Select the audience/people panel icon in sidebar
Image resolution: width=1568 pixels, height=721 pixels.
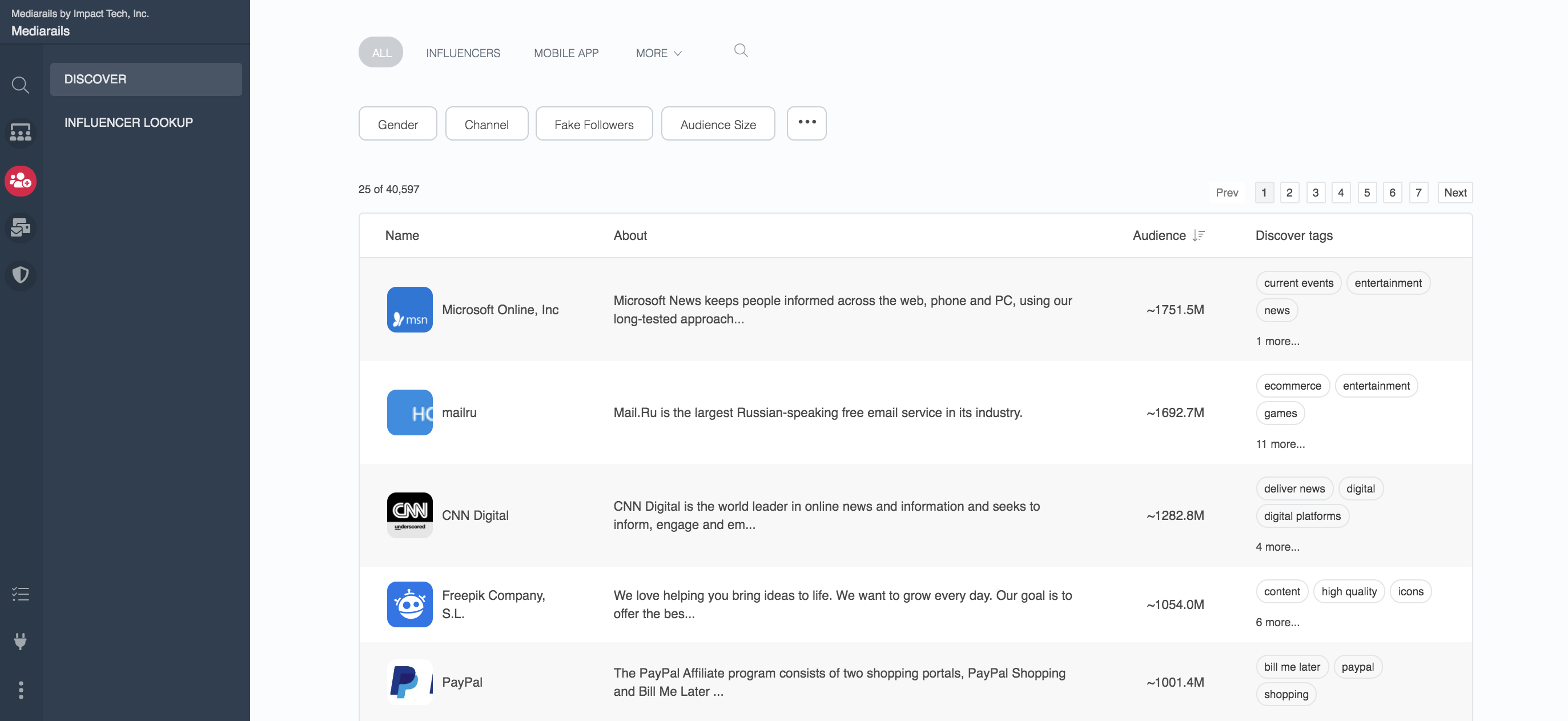coord(20,132)
